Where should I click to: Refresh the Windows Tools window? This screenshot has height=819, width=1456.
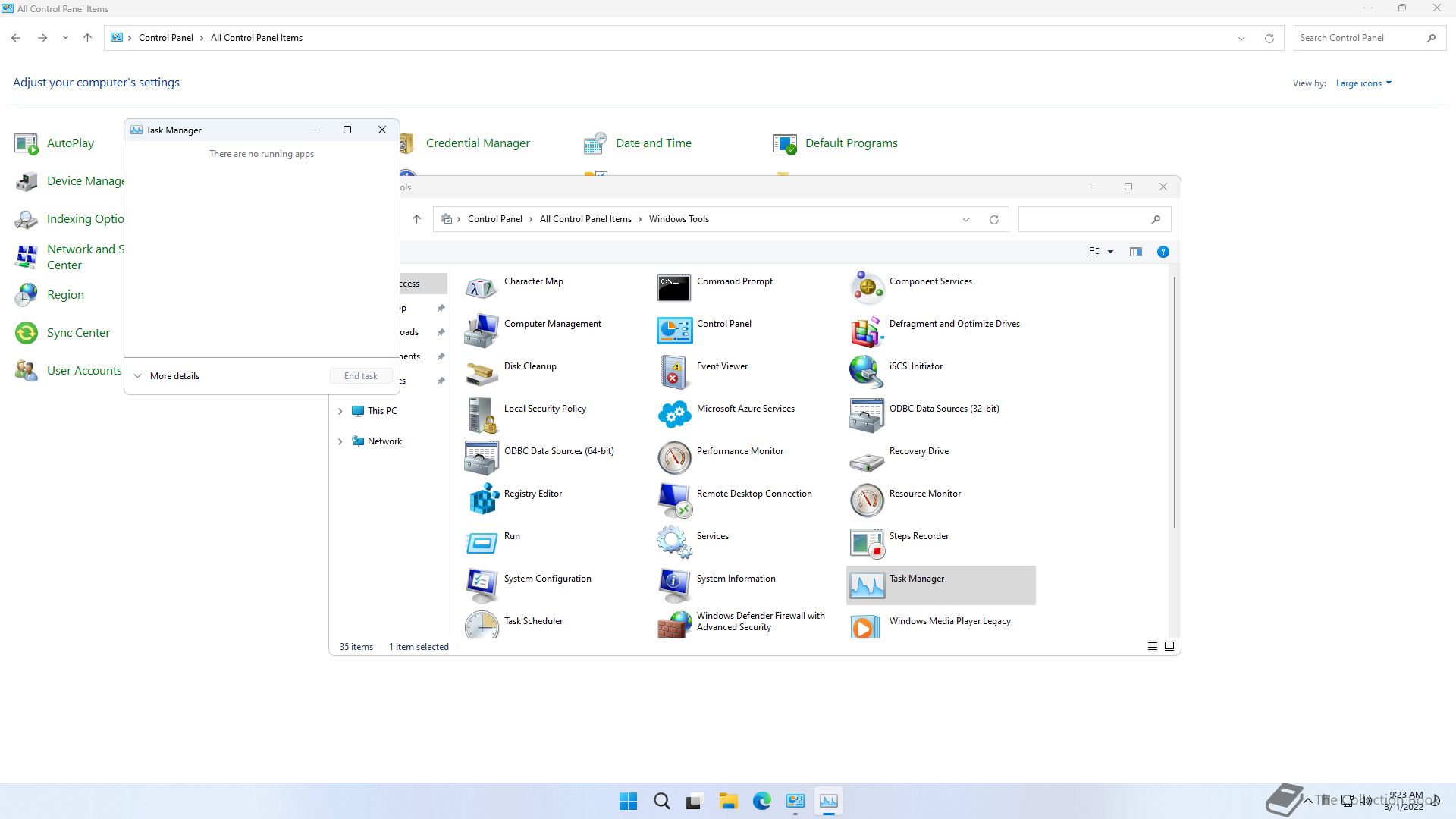993,220
